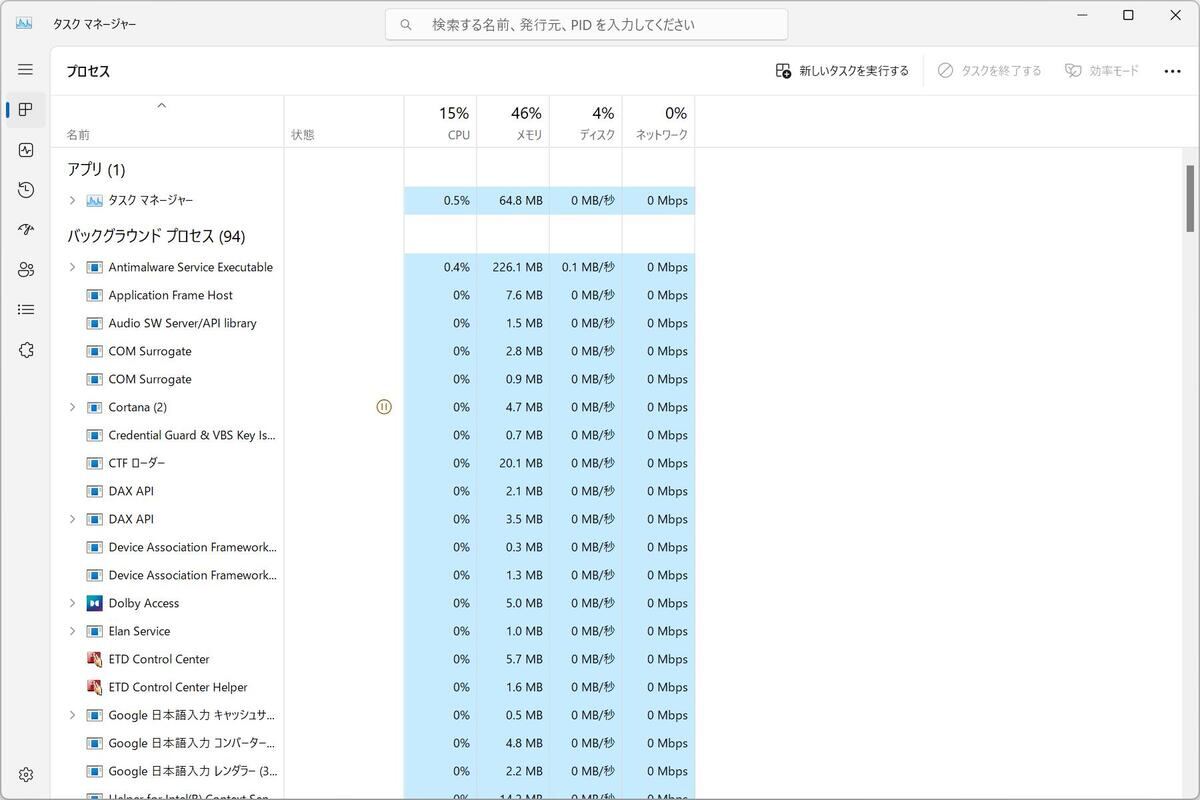Expand Antimalware Service Executable row
Screen dimensions: 1200x800
click(72, 267)
